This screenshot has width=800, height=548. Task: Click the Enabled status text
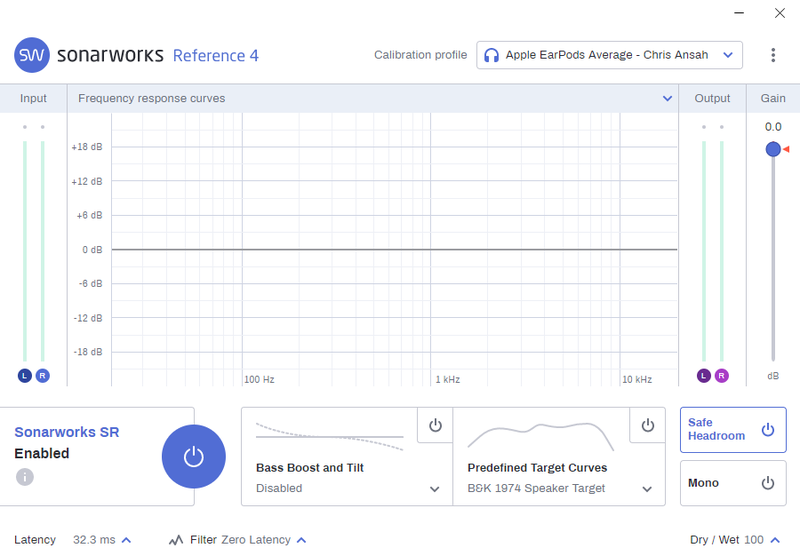point(42,453)
